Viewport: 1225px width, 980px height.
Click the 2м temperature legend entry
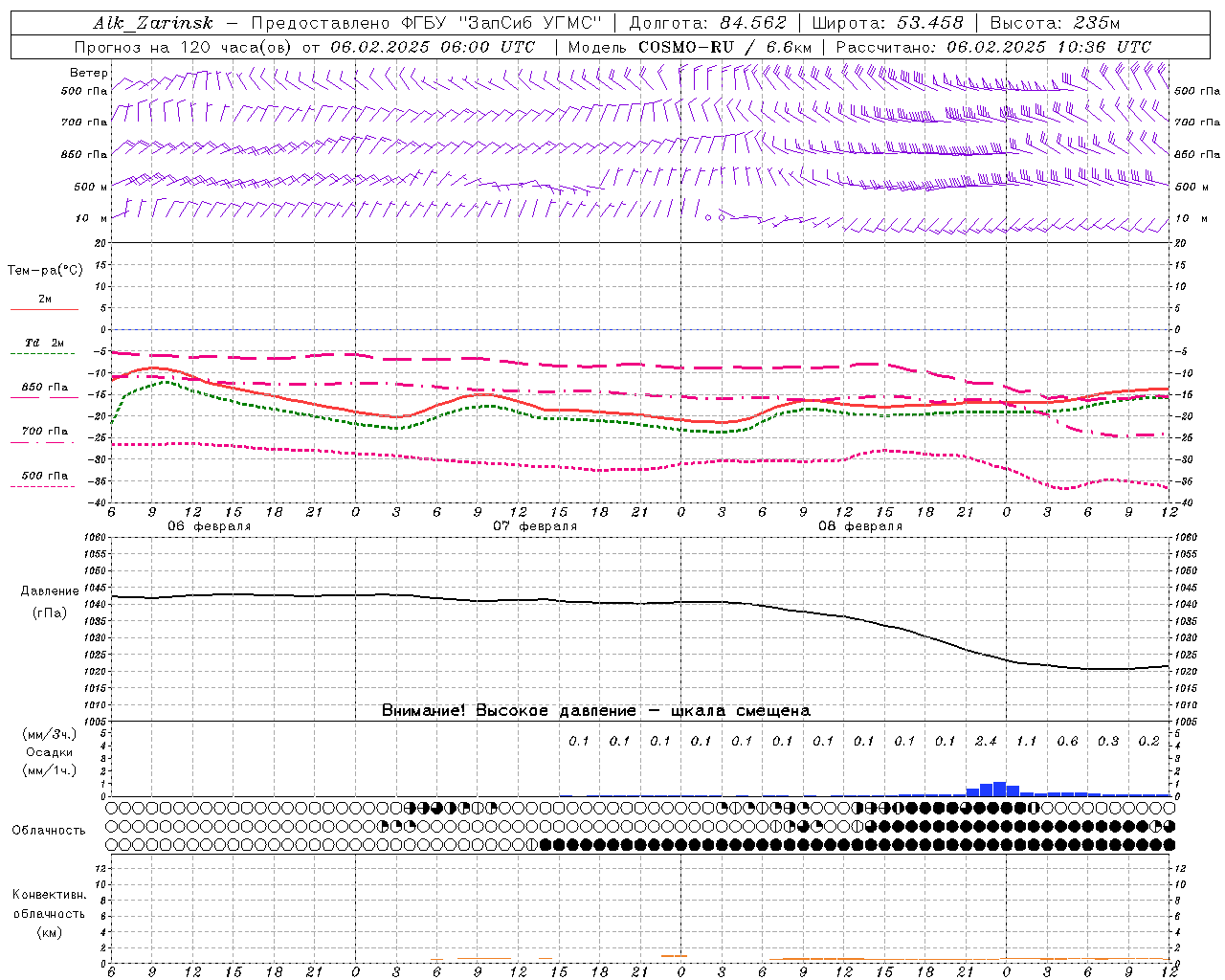[x=45, y=299]
